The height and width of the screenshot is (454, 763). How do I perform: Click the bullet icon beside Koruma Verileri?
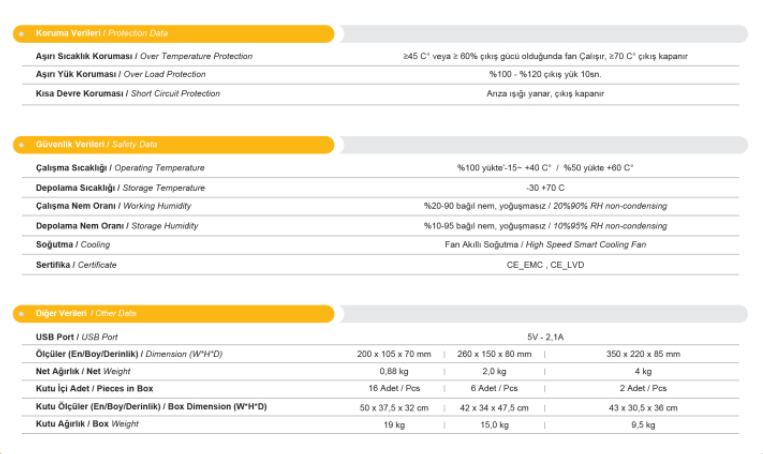(21, 34)
